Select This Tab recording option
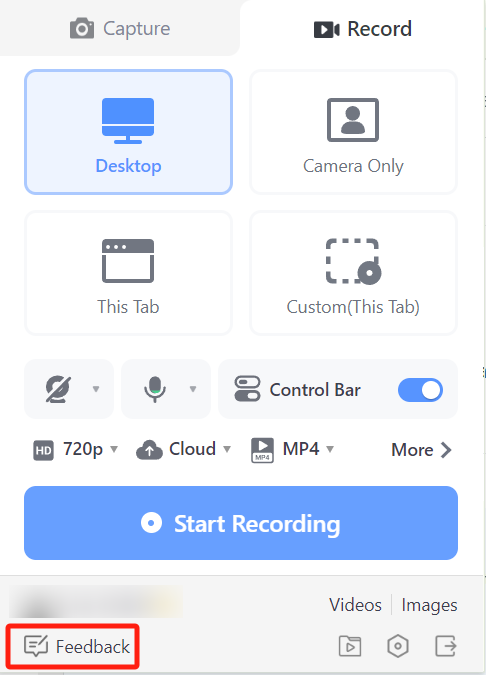Screen dimensions: 486x675 pyautogui.click(x=128, y=273)
